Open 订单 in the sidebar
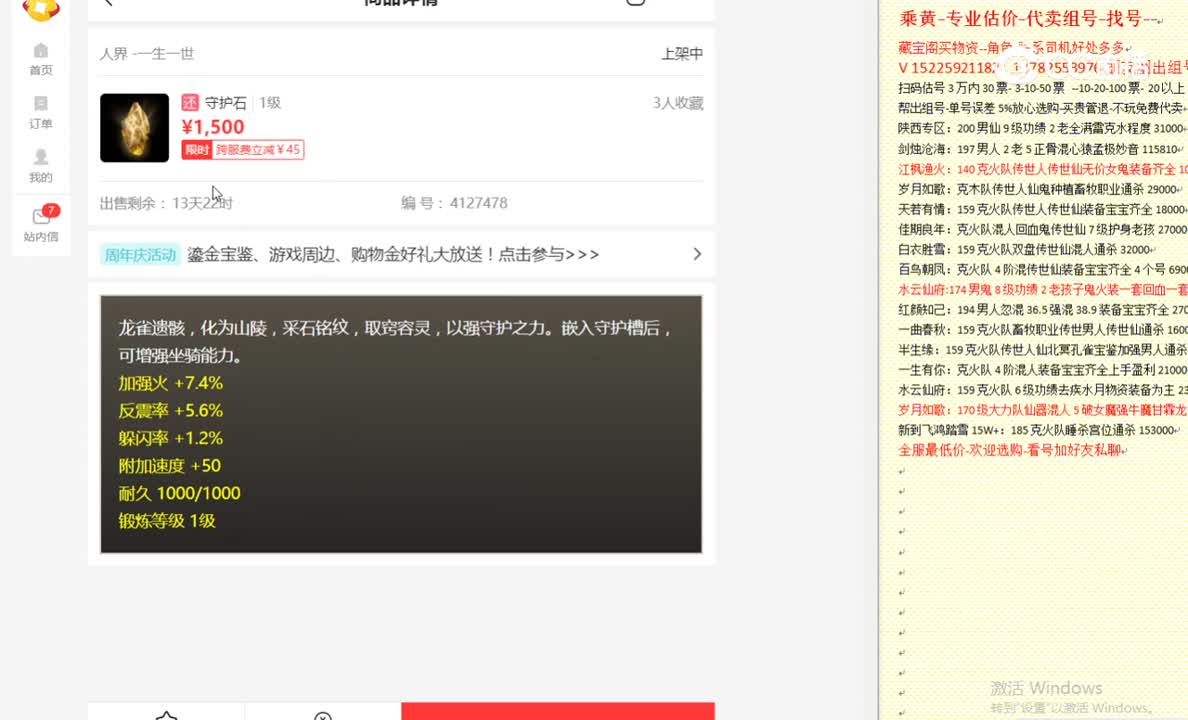This screenshot has width=1188, height=720. tap(41, 112)
